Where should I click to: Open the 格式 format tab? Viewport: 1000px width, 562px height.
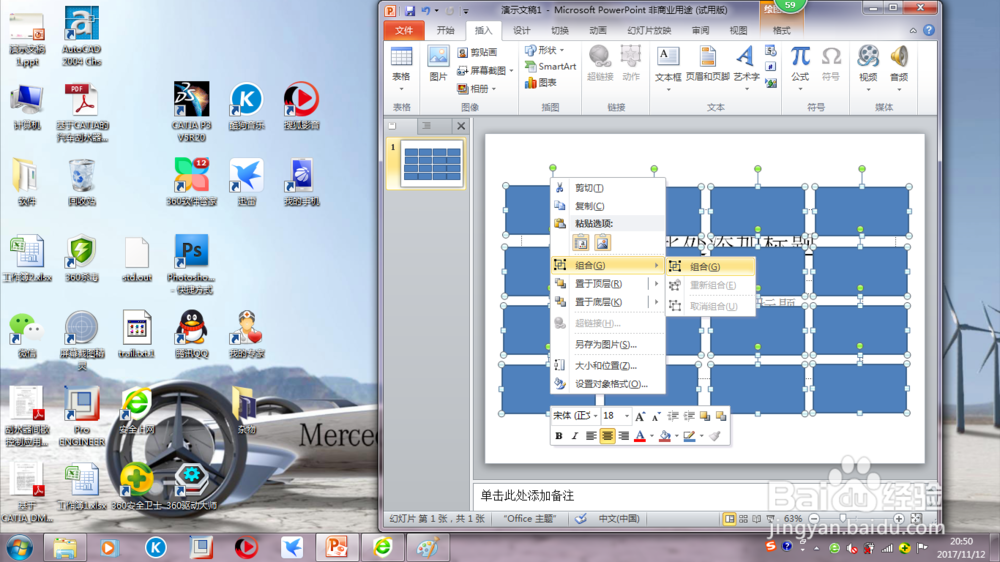point(781,31)
